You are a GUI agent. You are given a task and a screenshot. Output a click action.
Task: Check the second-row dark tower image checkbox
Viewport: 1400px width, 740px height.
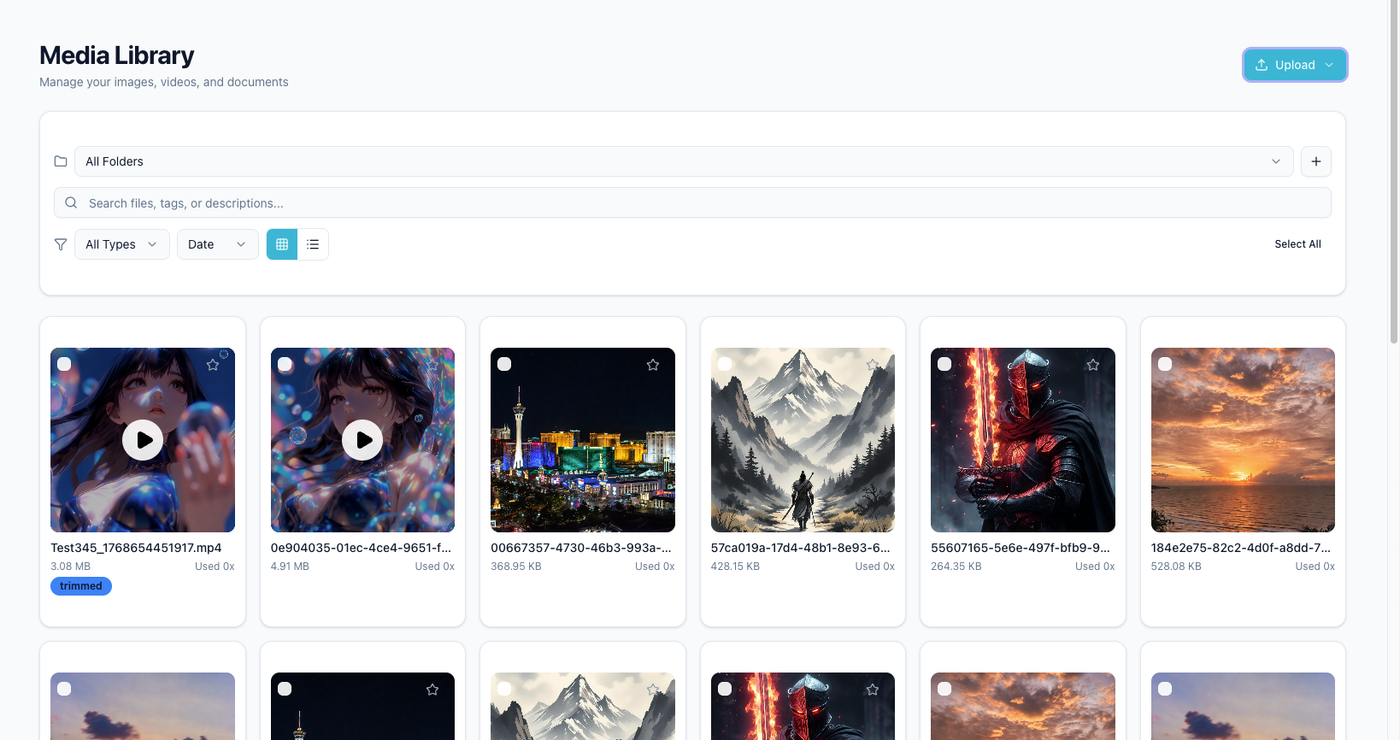pos(284,688)
